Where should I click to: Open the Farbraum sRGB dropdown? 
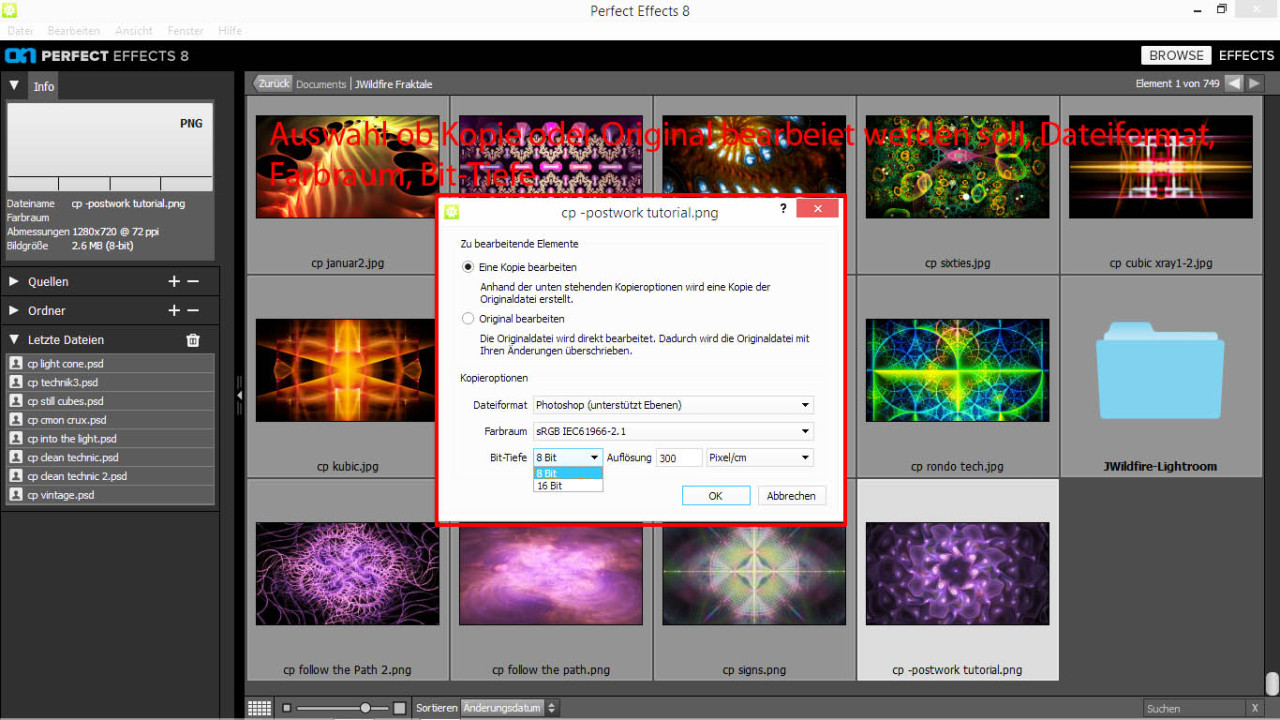tap(673, 432)
